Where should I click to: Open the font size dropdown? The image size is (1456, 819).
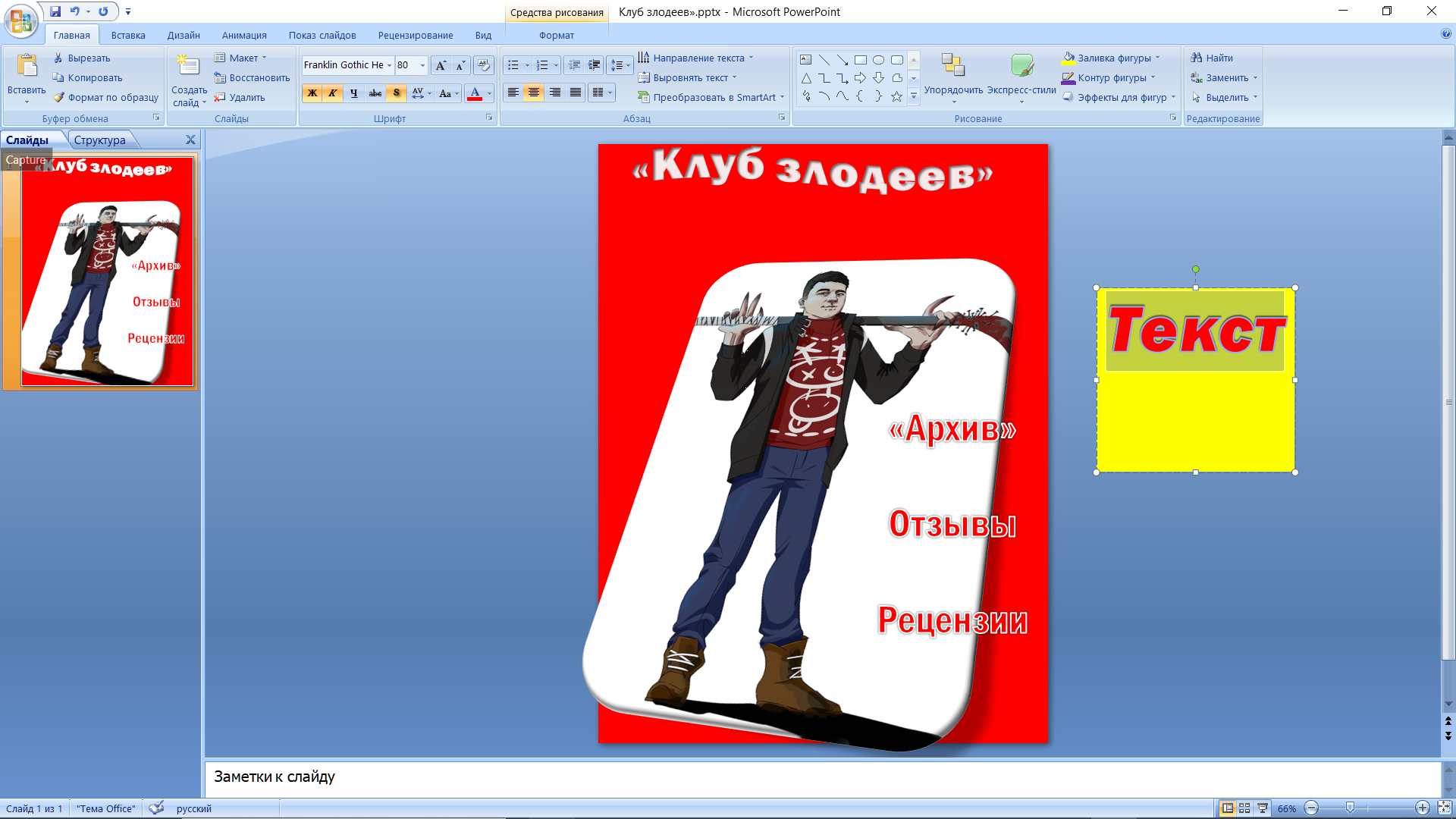pos(422,66)
